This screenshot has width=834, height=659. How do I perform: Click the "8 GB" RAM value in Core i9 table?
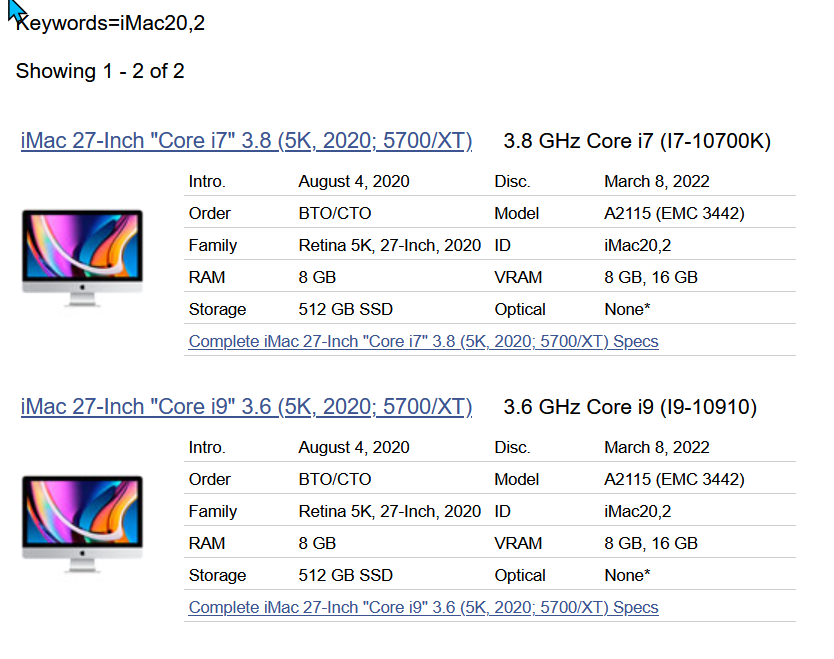(317, 543)
